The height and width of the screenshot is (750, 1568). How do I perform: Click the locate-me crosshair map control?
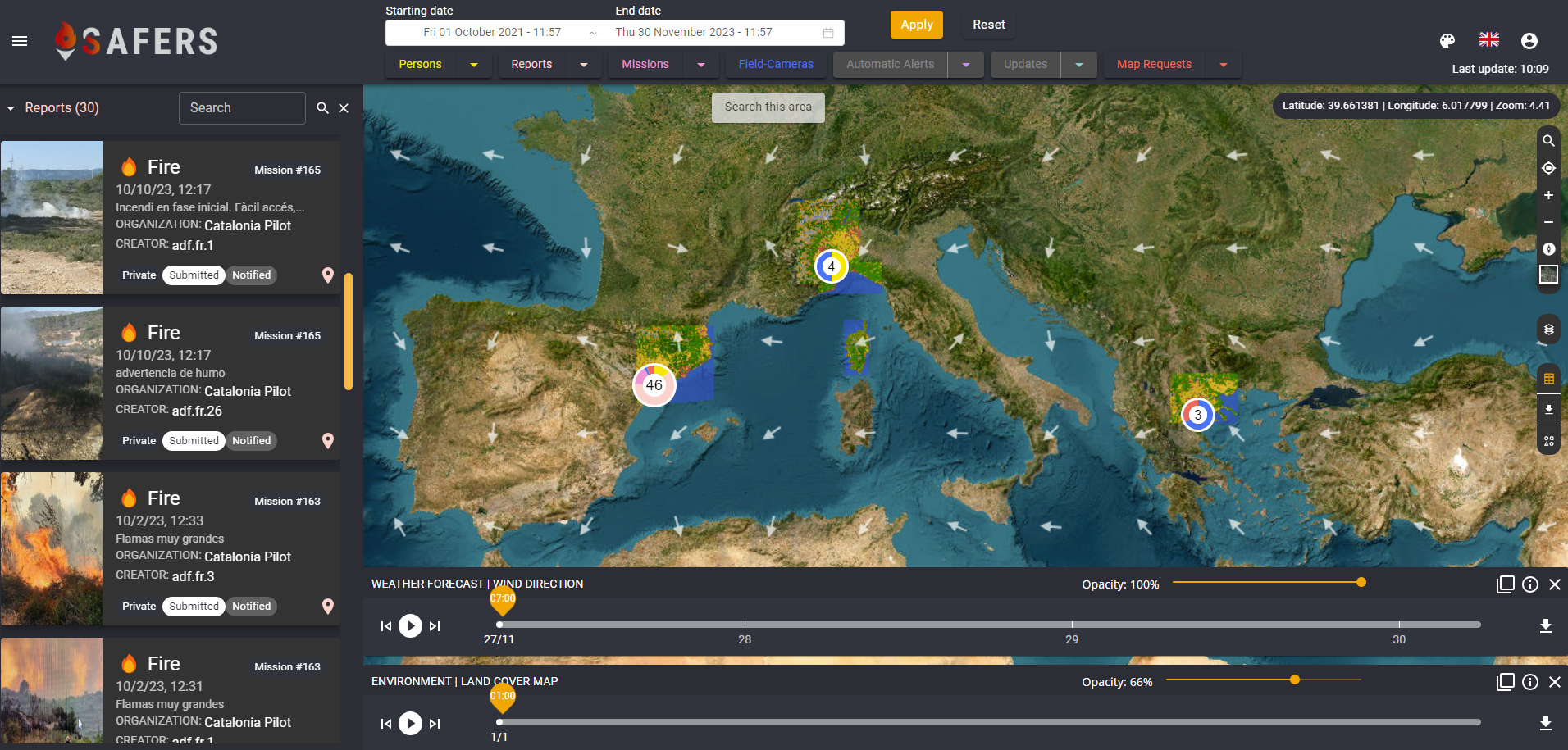click(1548, 168)
